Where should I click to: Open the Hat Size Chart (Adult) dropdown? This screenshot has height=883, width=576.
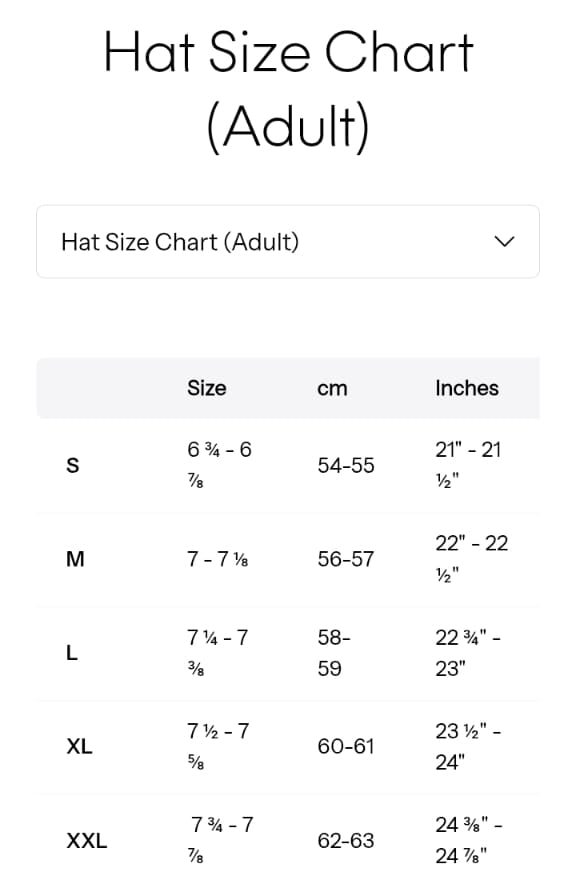click(288, 242)
